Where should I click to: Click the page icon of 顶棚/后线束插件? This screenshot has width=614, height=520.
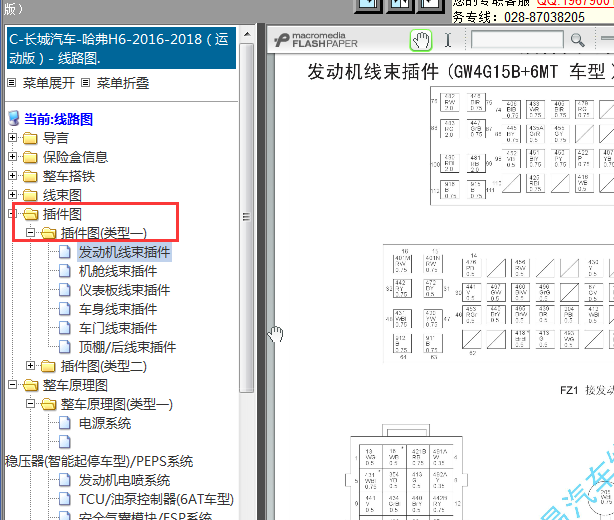click(64, 347)
